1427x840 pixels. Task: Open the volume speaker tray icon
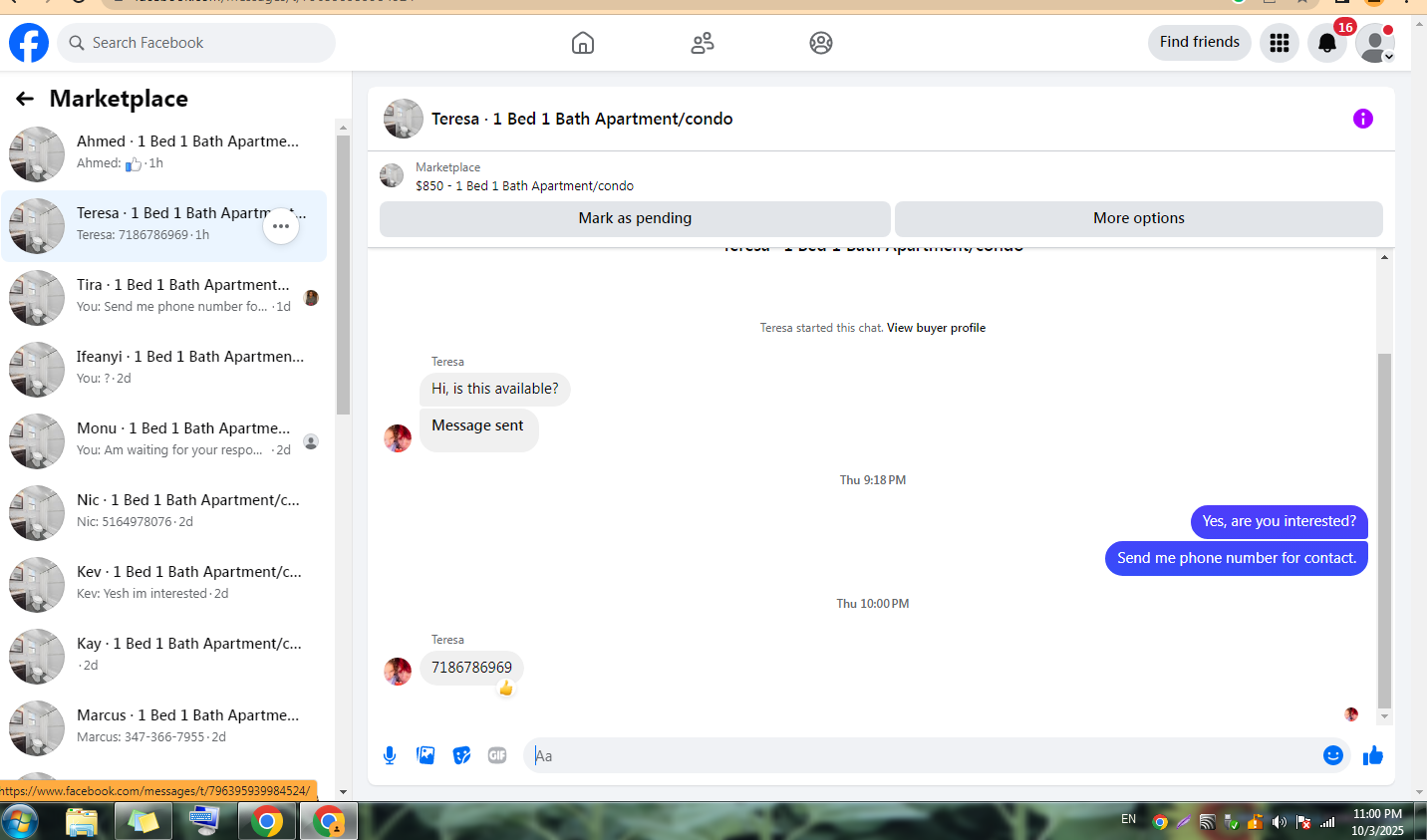[x=1280, y=822]
